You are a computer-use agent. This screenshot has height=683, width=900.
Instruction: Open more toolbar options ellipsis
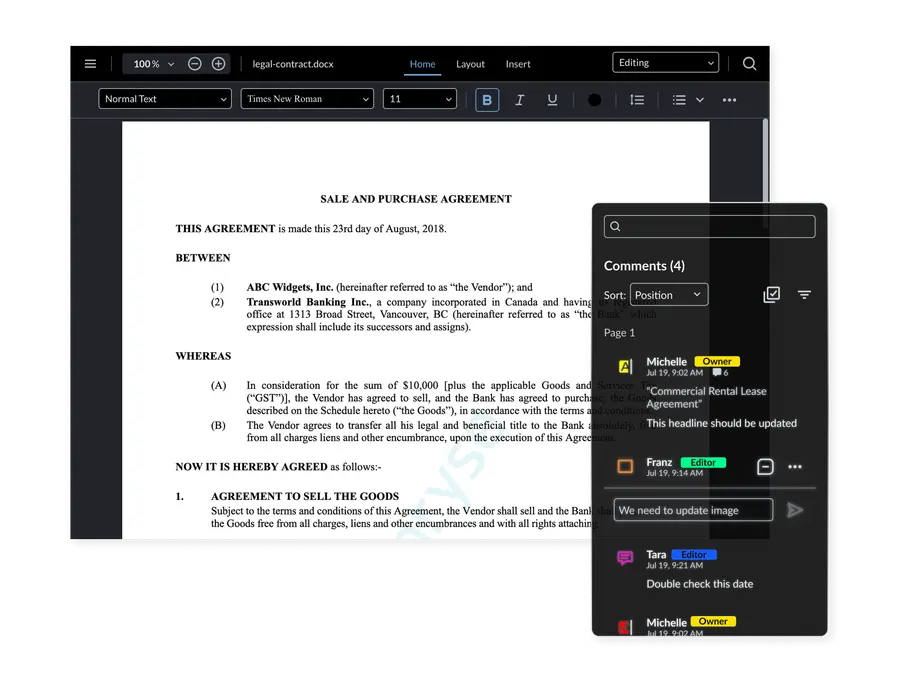(x=729, y=100)
